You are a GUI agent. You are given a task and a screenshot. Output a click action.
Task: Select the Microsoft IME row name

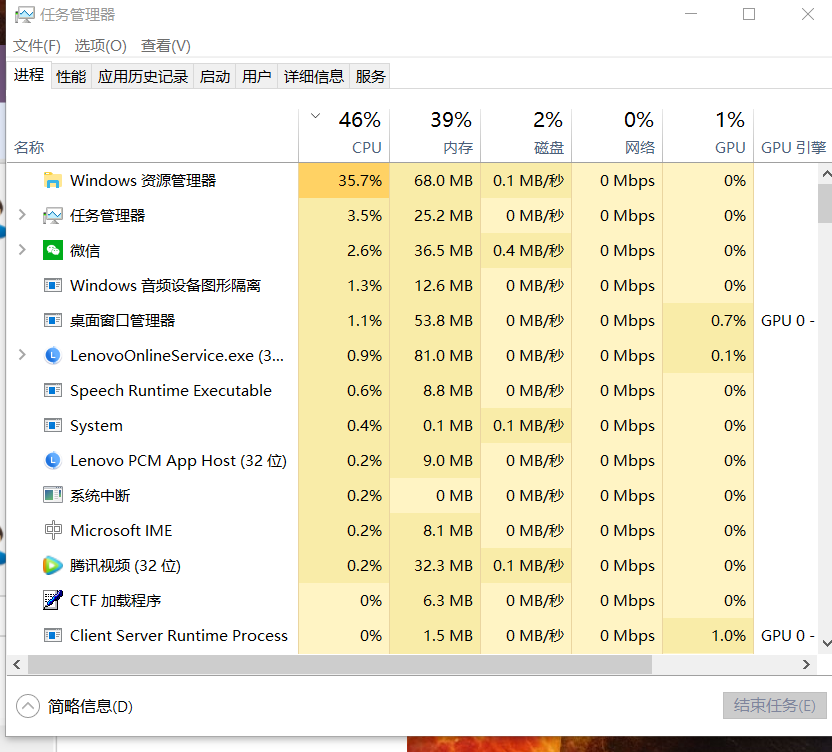(121, 531)
